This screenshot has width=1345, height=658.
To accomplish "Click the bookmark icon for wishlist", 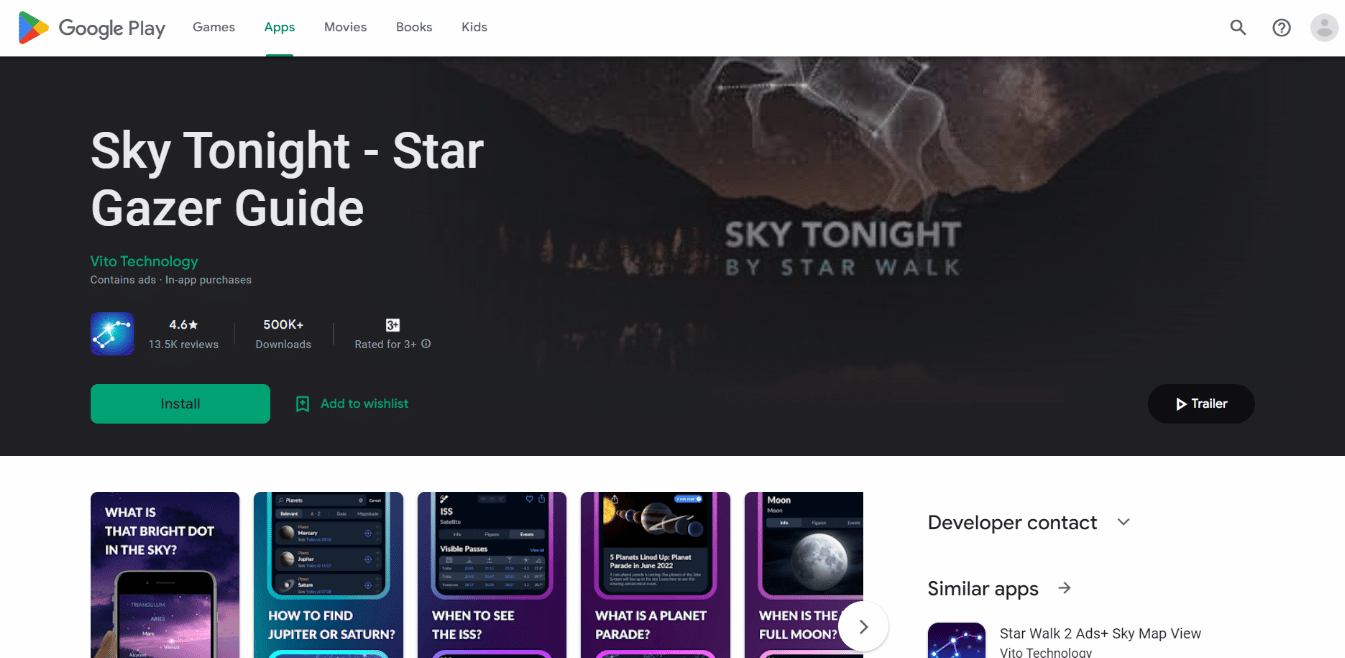I will [302, 404].
